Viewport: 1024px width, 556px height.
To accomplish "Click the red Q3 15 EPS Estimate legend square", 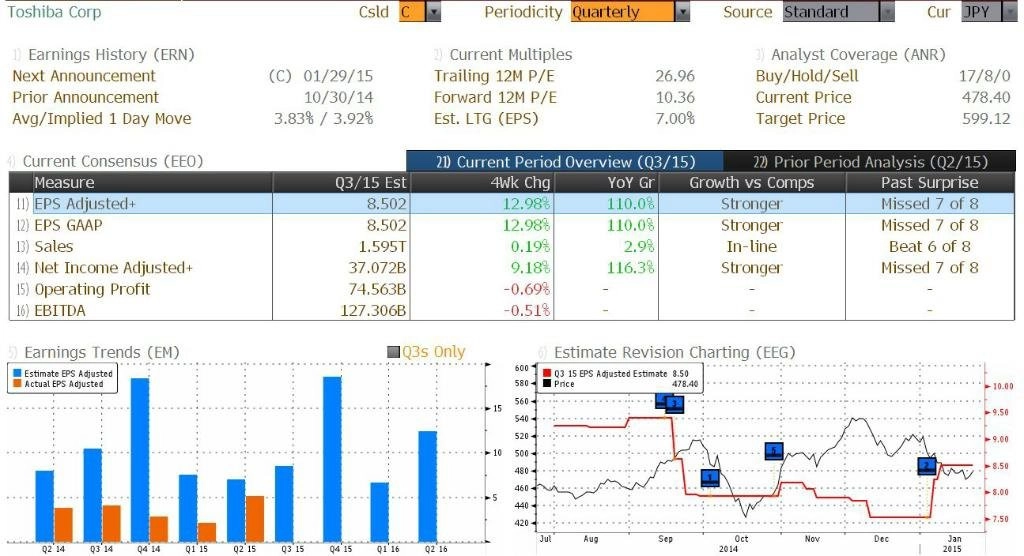I will 546,373.
